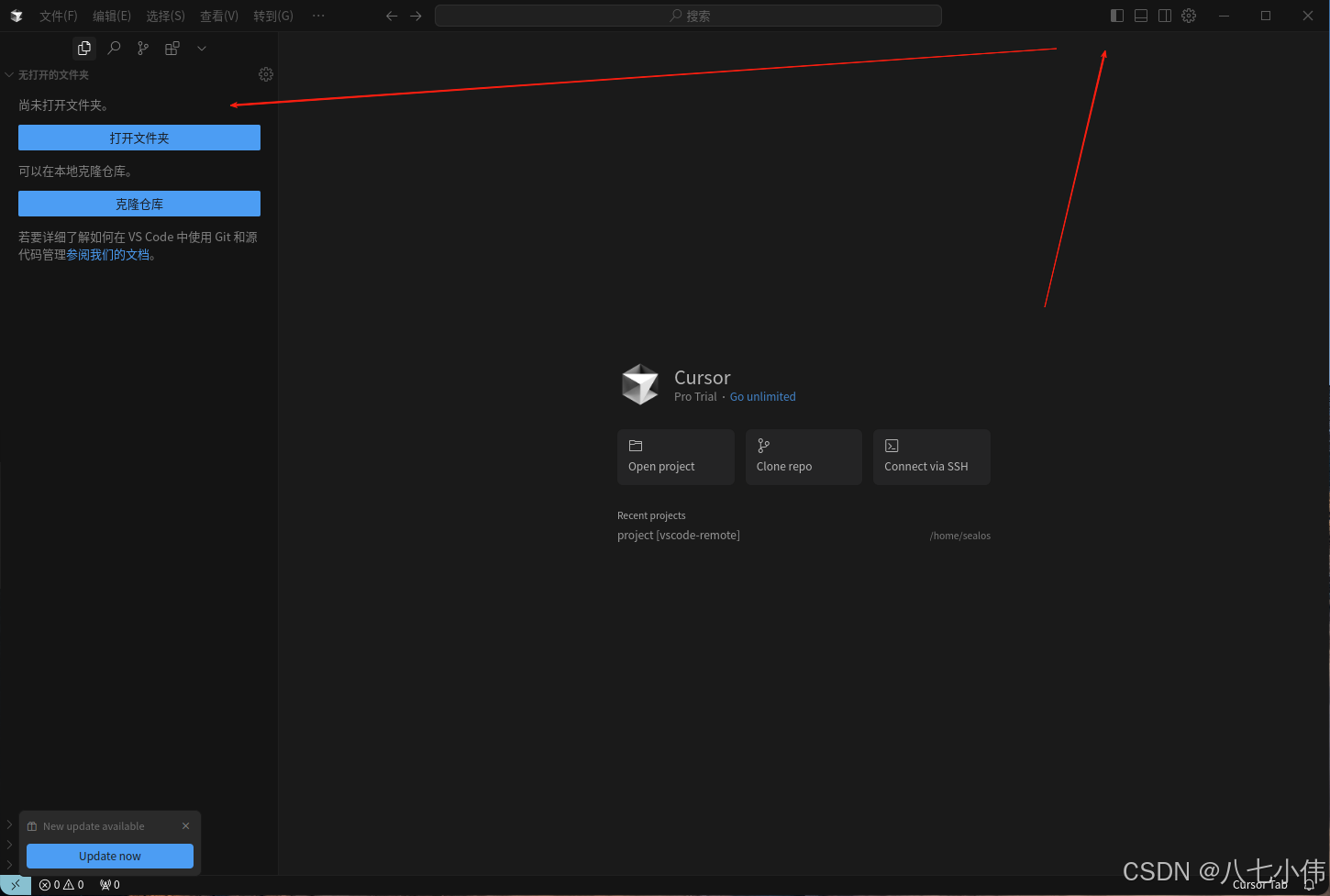Click the Open project card

point(676,457)
